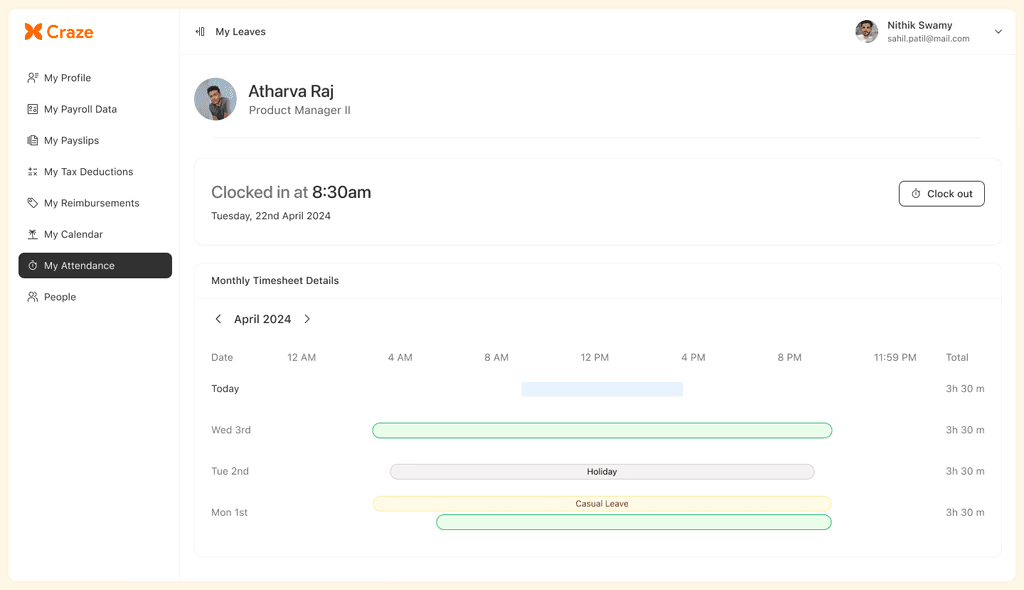The height and width of the screenshot is (590, 1024).
Task: Click the My Payslips sidebar icon
Action: pos(33,140)
